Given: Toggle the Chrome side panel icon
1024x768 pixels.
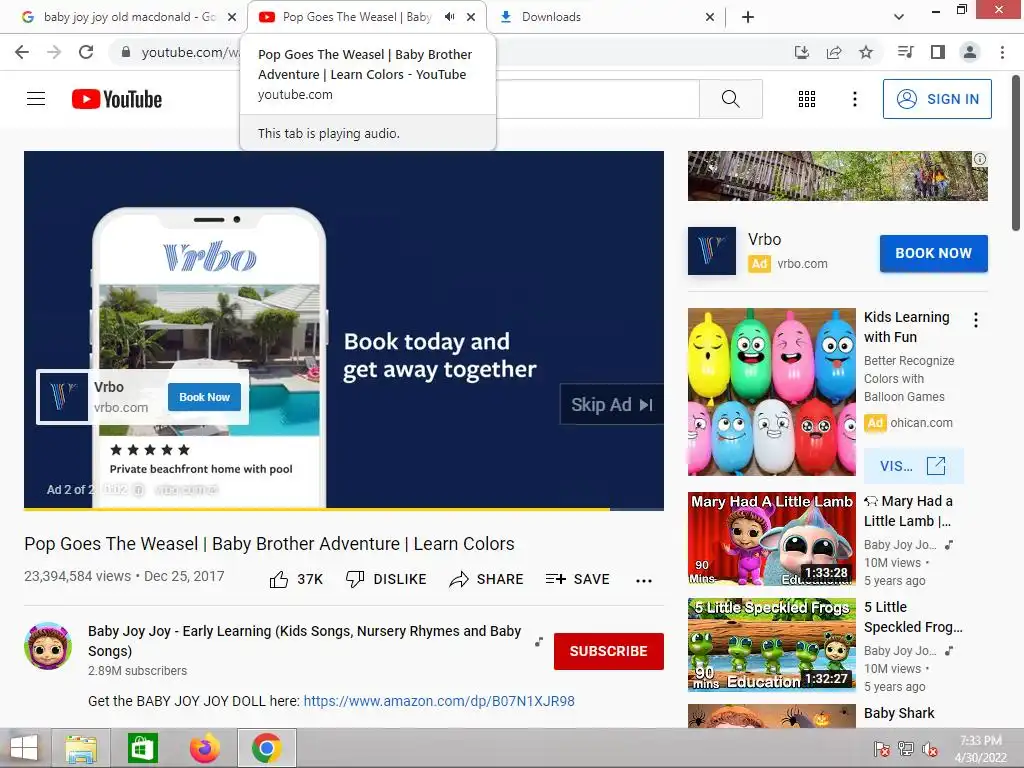Looking at the screenshot, I should tap(938, 52).
